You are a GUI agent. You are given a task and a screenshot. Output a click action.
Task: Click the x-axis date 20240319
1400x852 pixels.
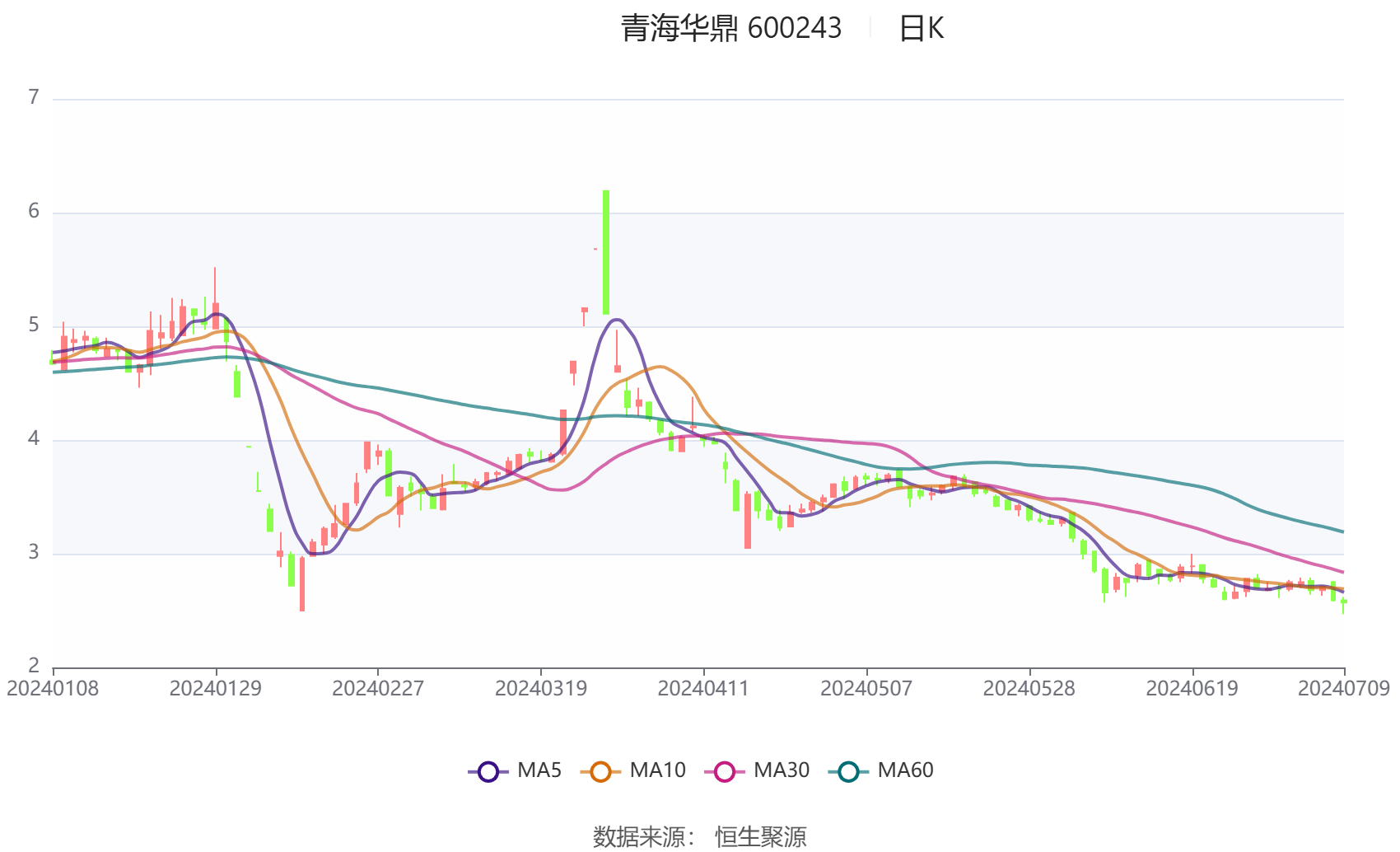(x=541, y=689)
